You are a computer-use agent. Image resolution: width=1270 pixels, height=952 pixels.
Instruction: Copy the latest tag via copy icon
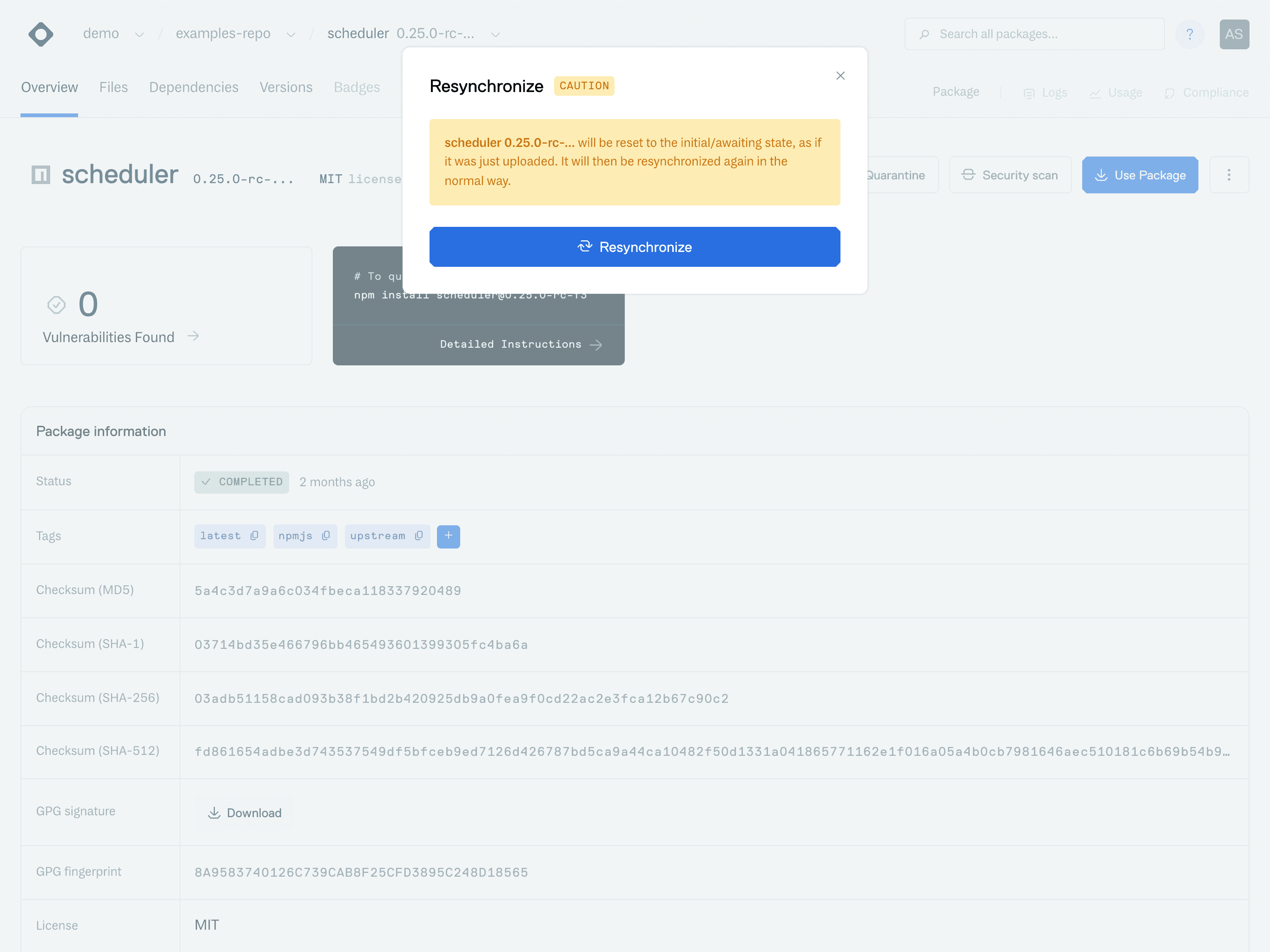[x=254, y=535]
